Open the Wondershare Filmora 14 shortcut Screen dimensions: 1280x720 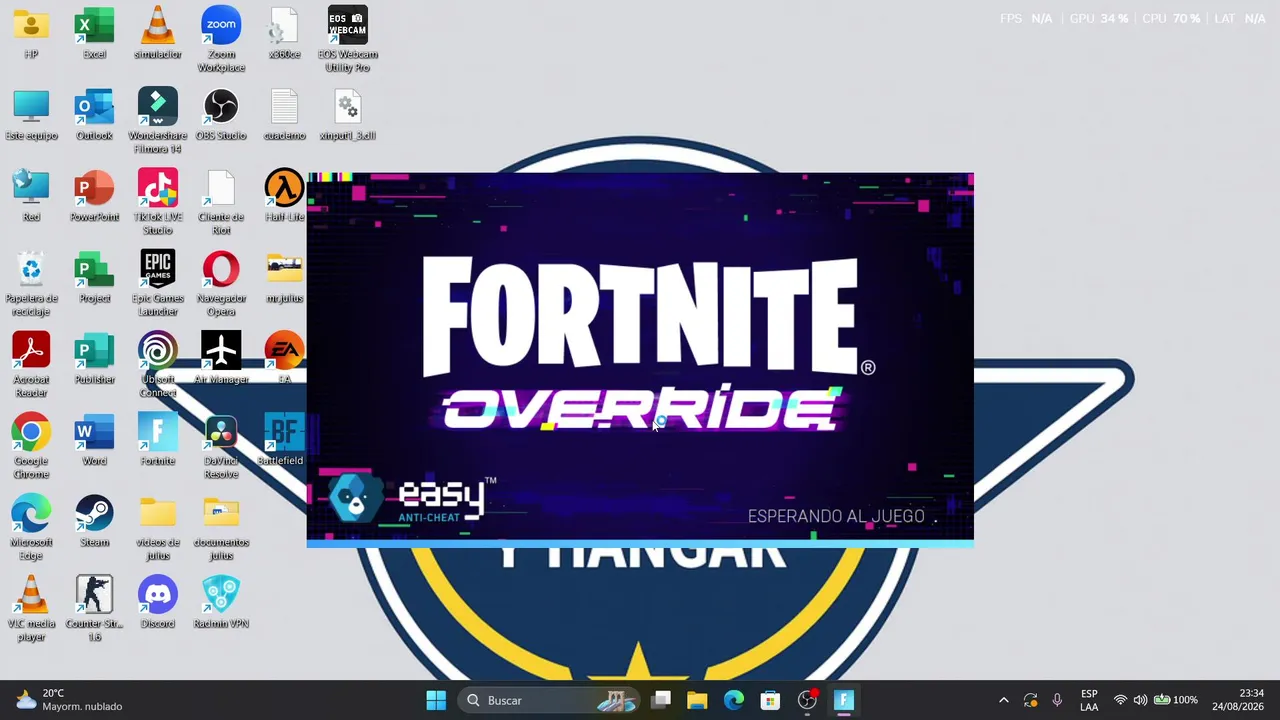pyautogui.click(x=157, y=121)
